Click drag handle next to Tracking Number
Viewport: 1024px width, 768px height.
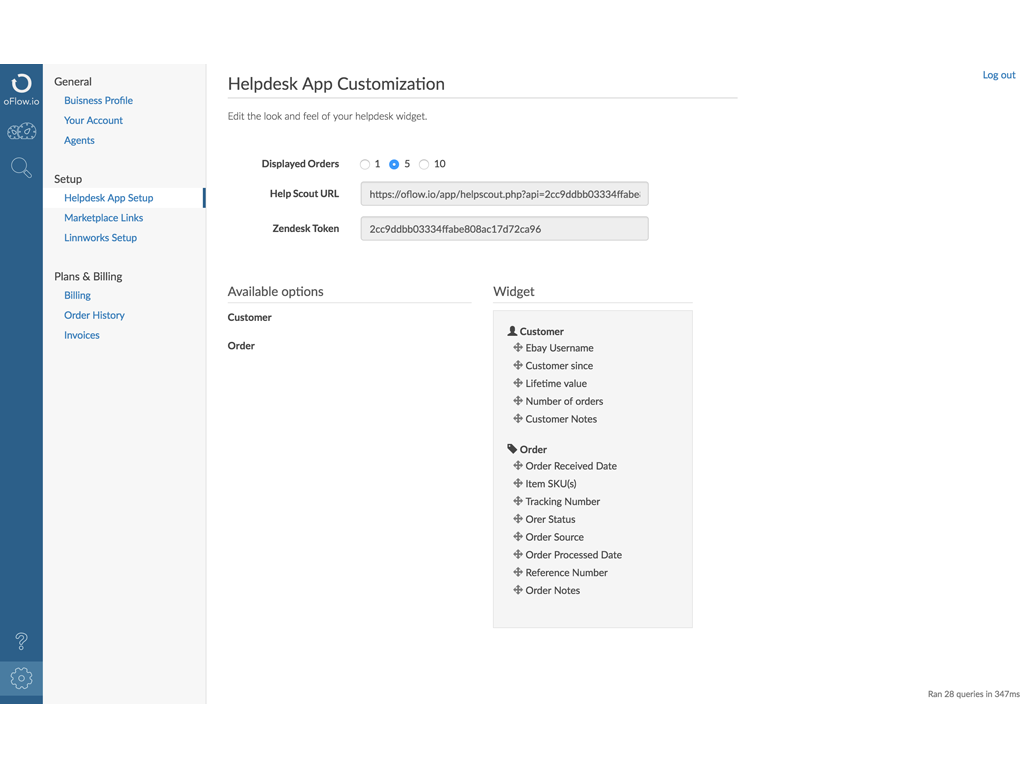[518, 501]
